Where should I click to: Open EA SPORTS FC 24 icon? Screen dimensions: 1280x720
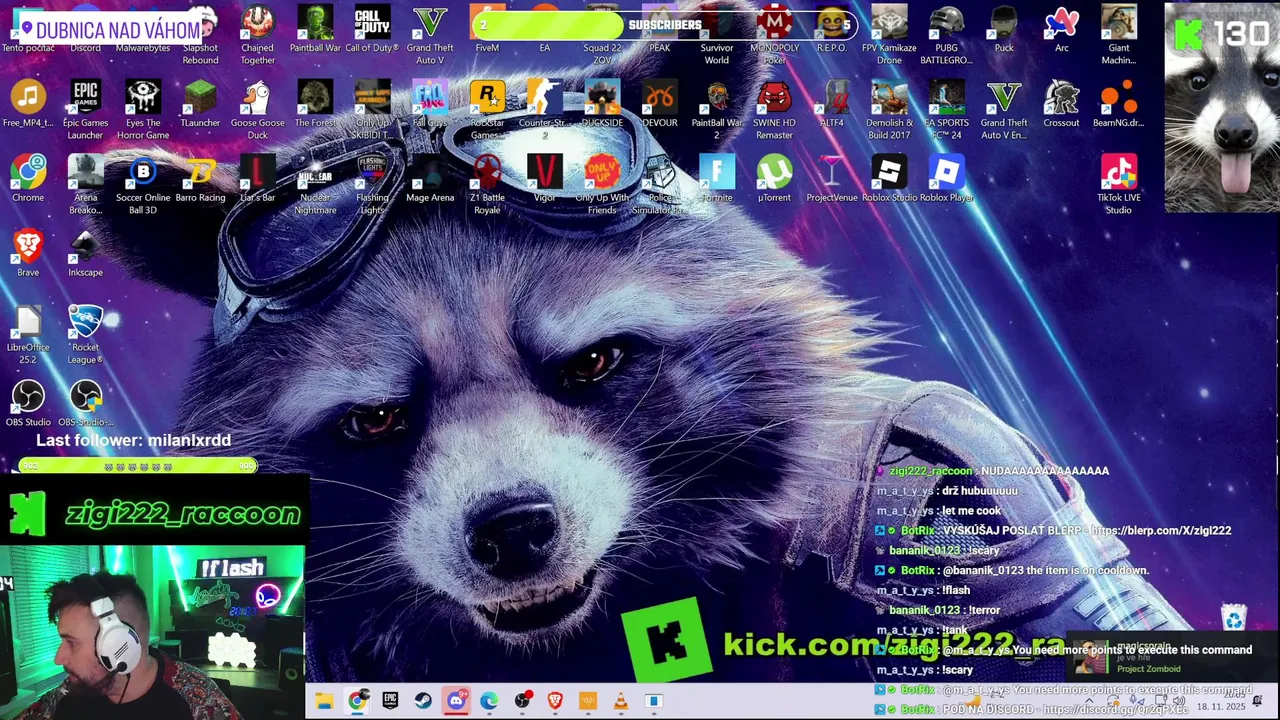(x=946, y=110)
